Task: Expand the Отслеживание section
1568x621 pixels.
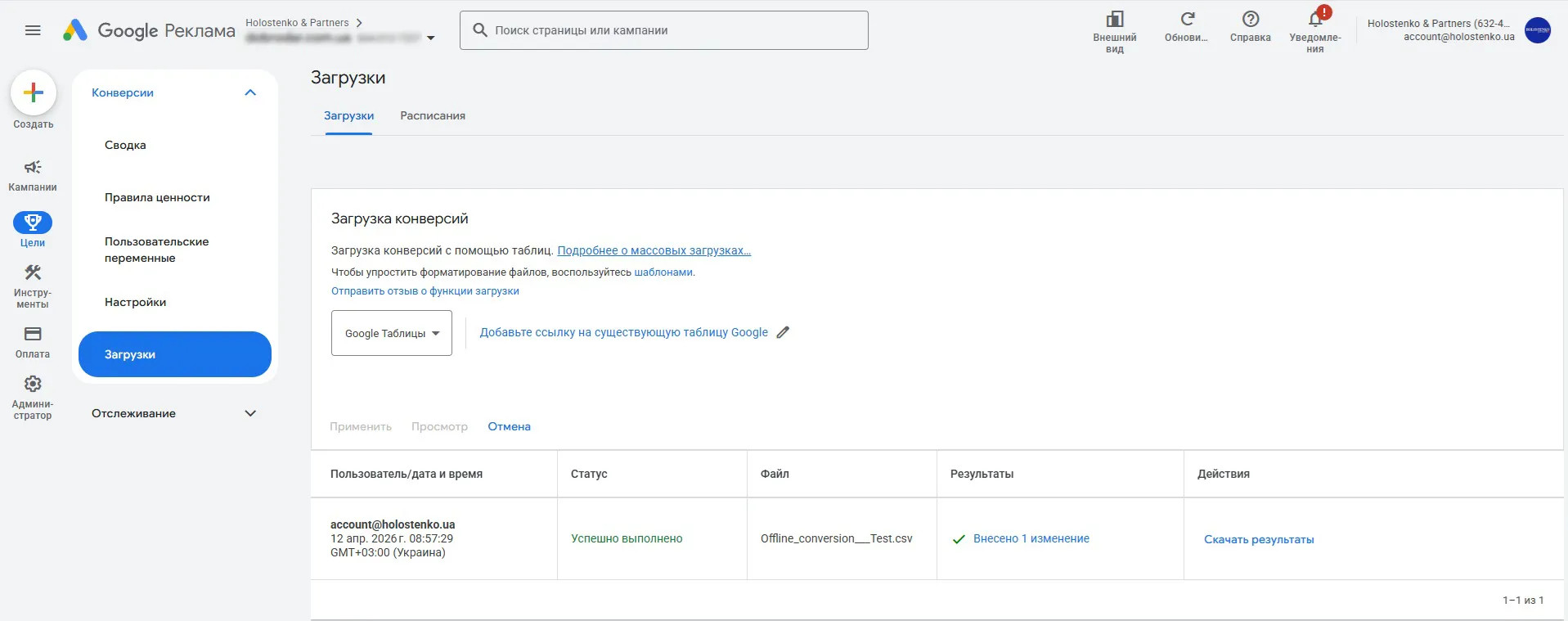Action: point(250,413)
